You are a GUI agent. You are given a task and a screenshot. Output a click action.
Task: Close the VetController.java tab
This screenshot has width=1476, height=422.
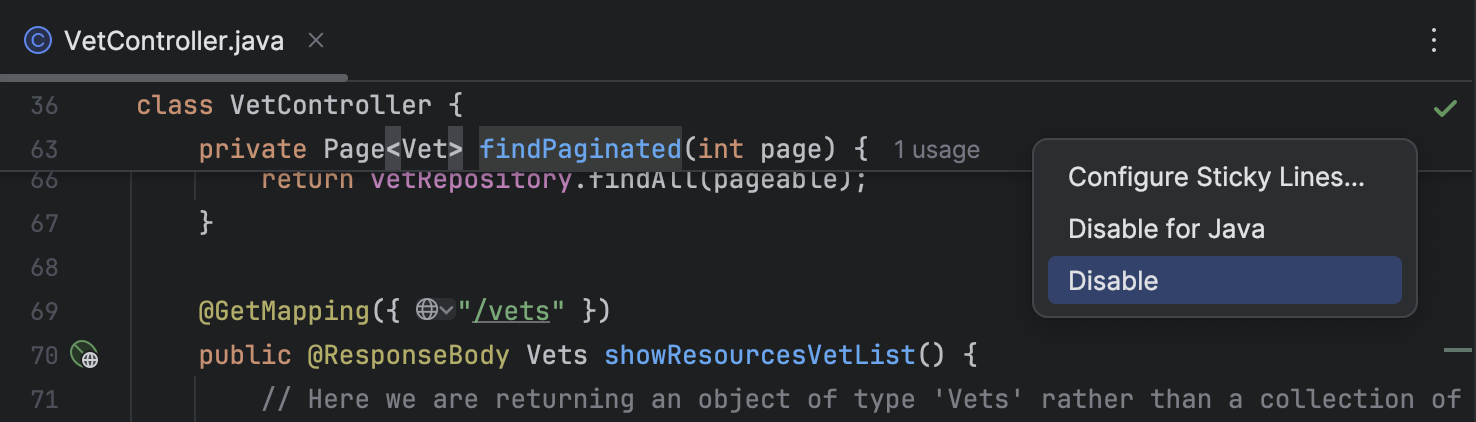[x=316, y=41]
